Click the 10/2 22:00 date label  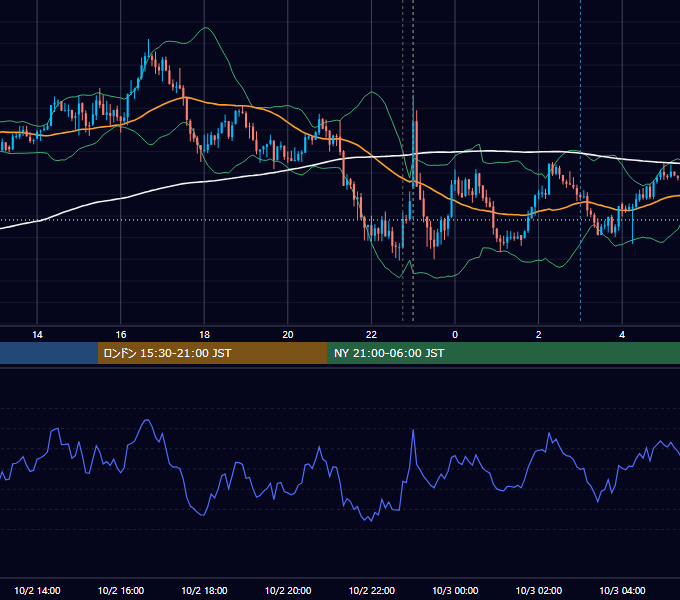(372, 590)
